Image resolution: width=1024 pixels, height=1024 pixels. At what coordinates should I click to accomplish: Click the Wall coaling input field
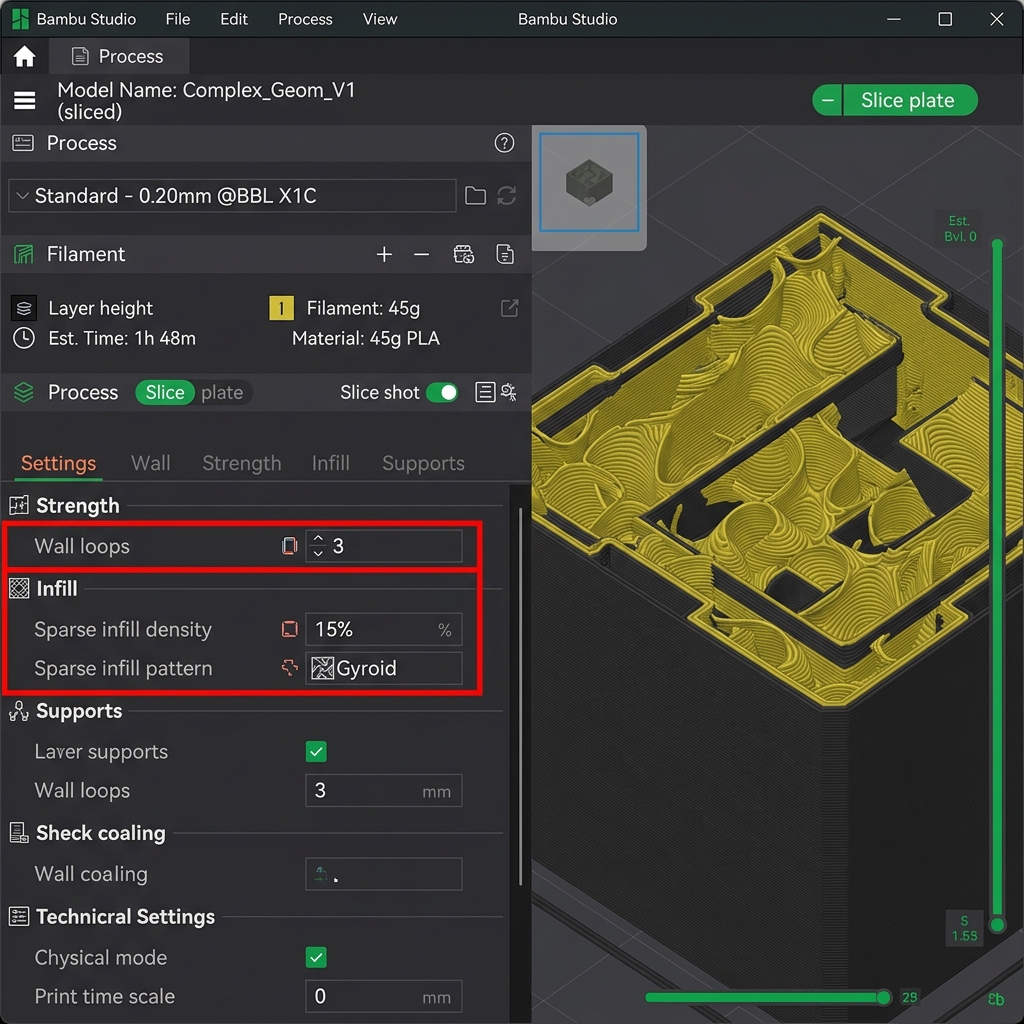[383, 874]
